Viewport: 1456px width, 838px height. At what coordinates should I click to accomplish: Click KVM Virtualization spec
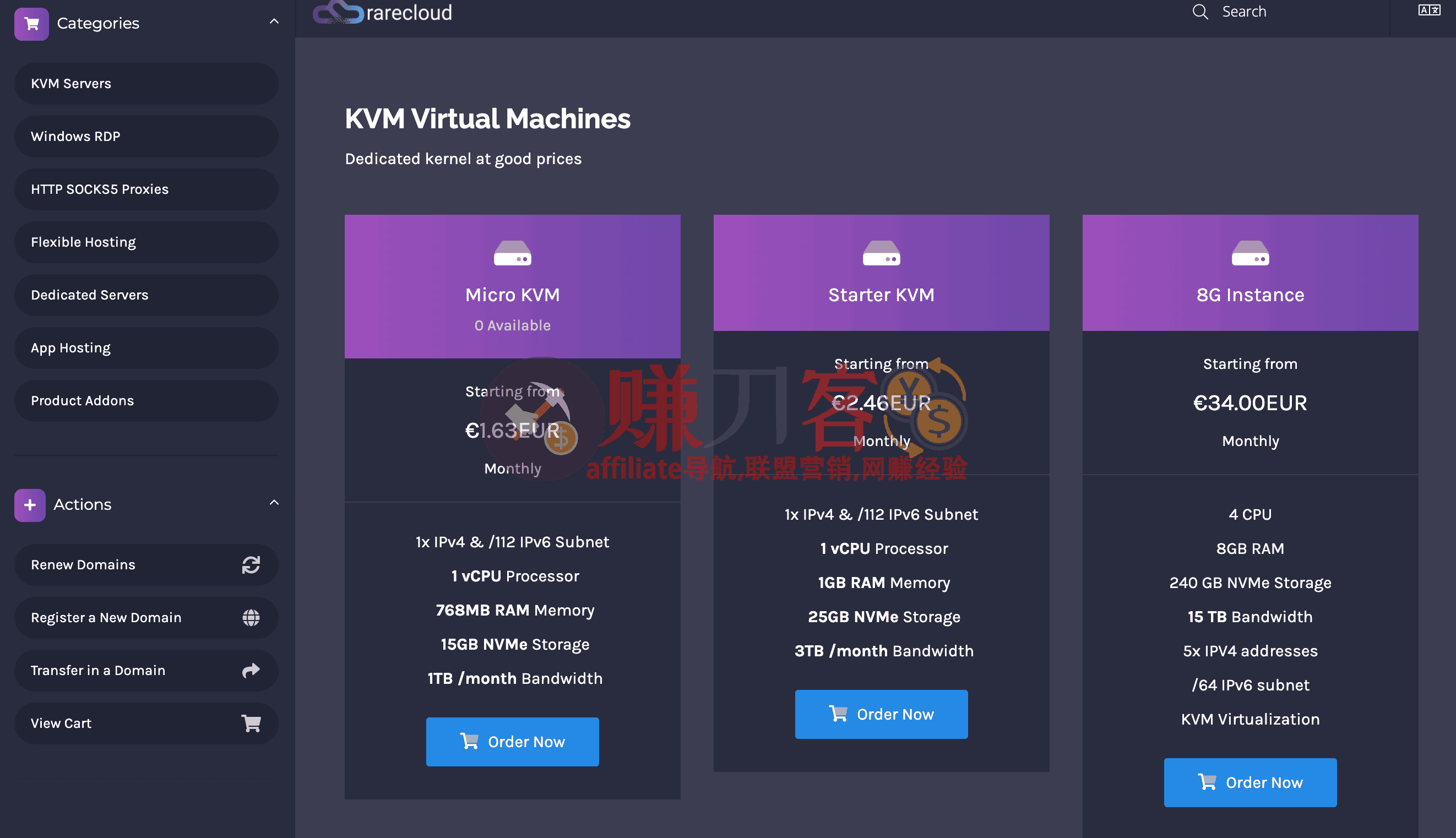tap(1250, 720)
